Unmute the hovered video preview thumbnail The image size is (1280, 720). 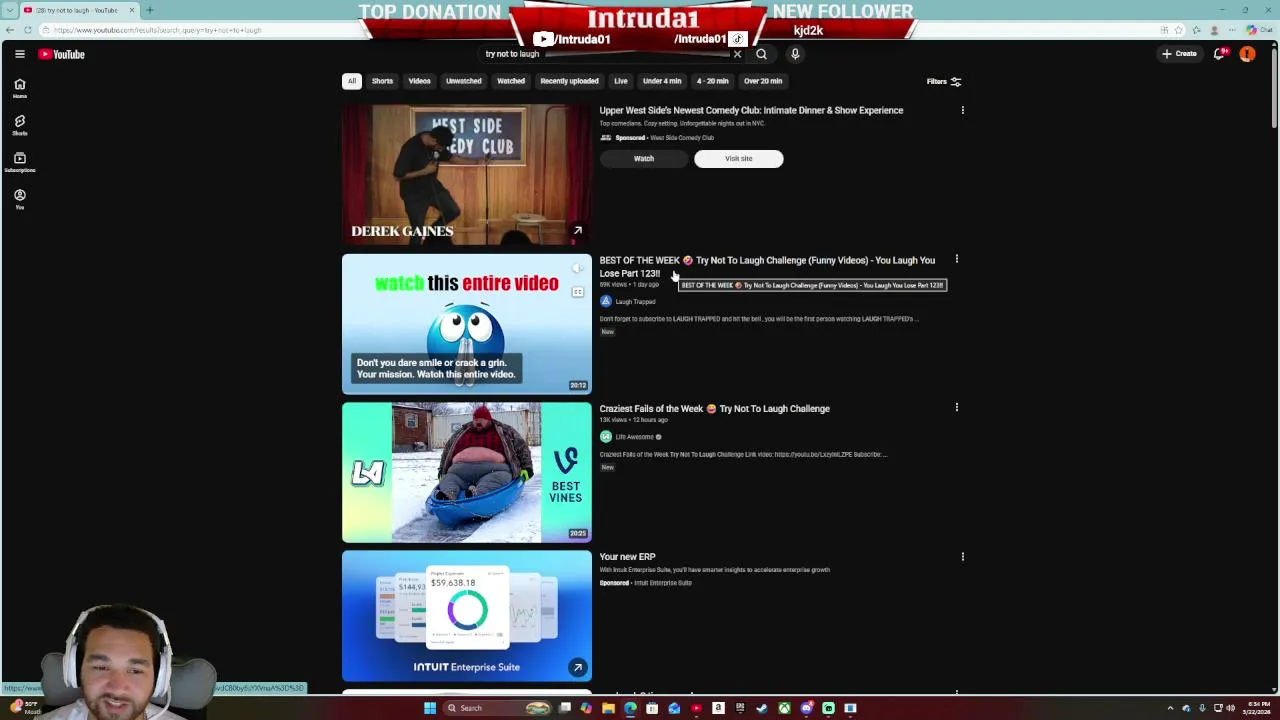coord(578,268)
